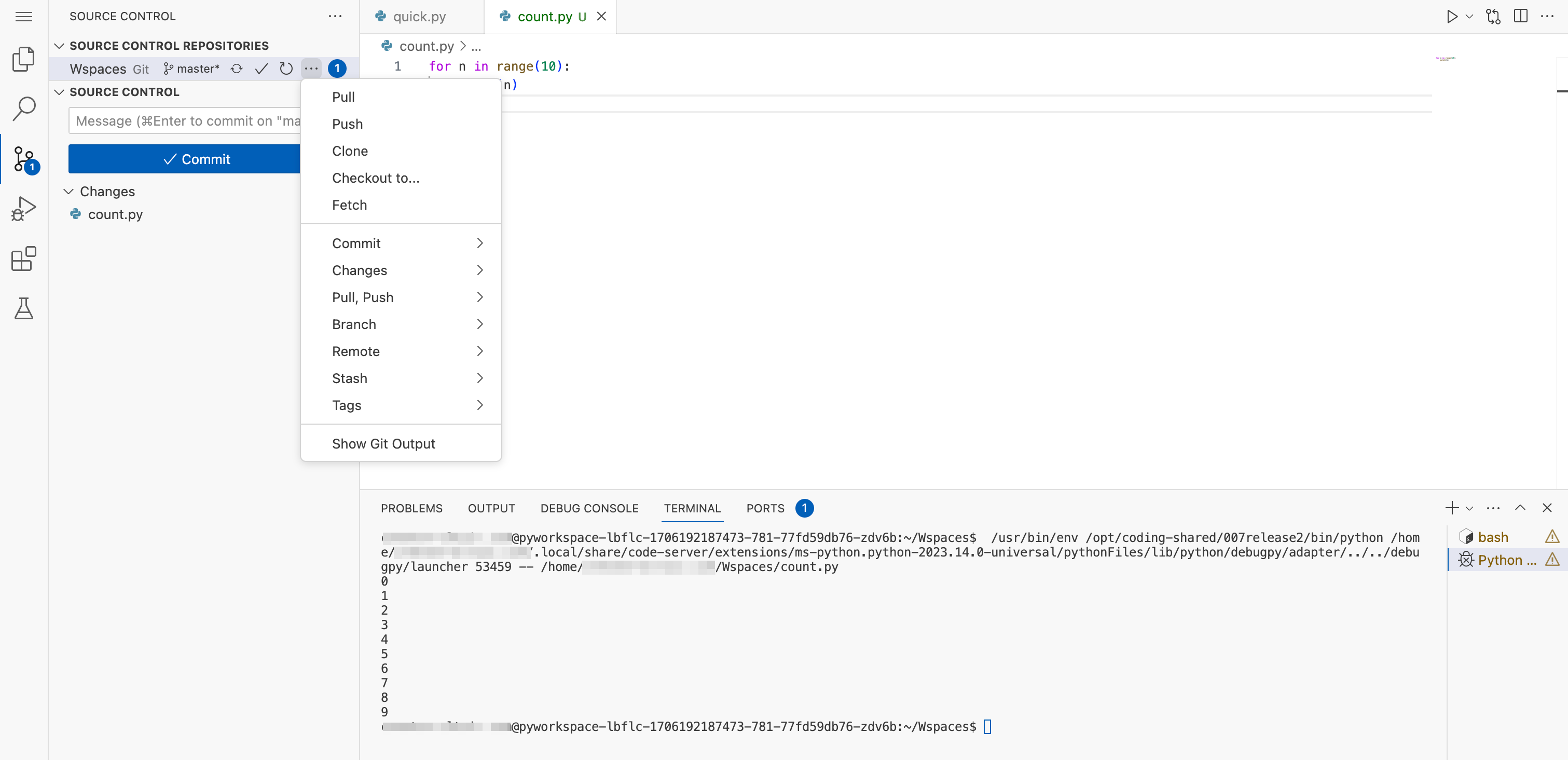Select the Terminal panel tab
The height and width of the screenshot is (760, 1568).
click(x=692, y=508)
